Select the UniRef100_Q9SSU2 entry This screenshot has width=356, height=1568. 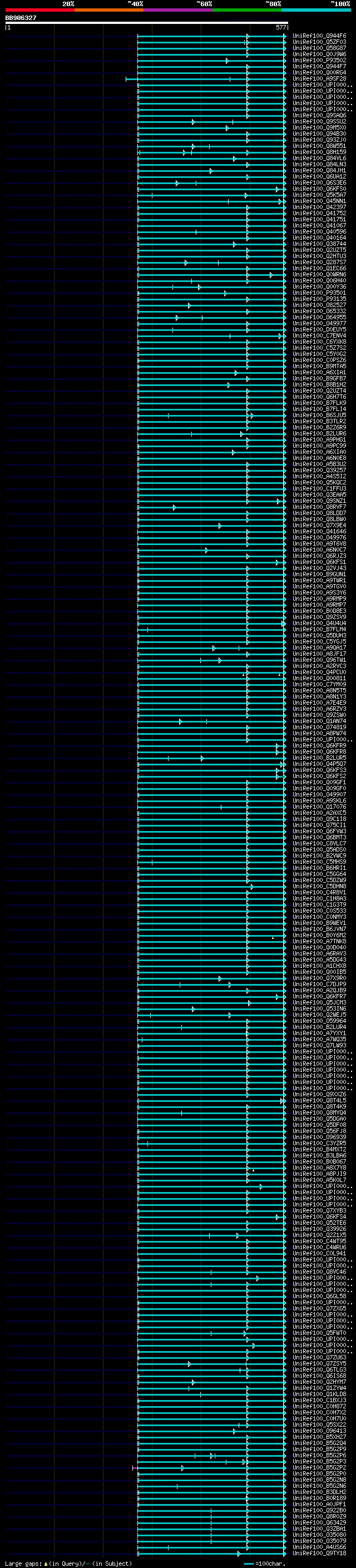[x=319, y=122]
